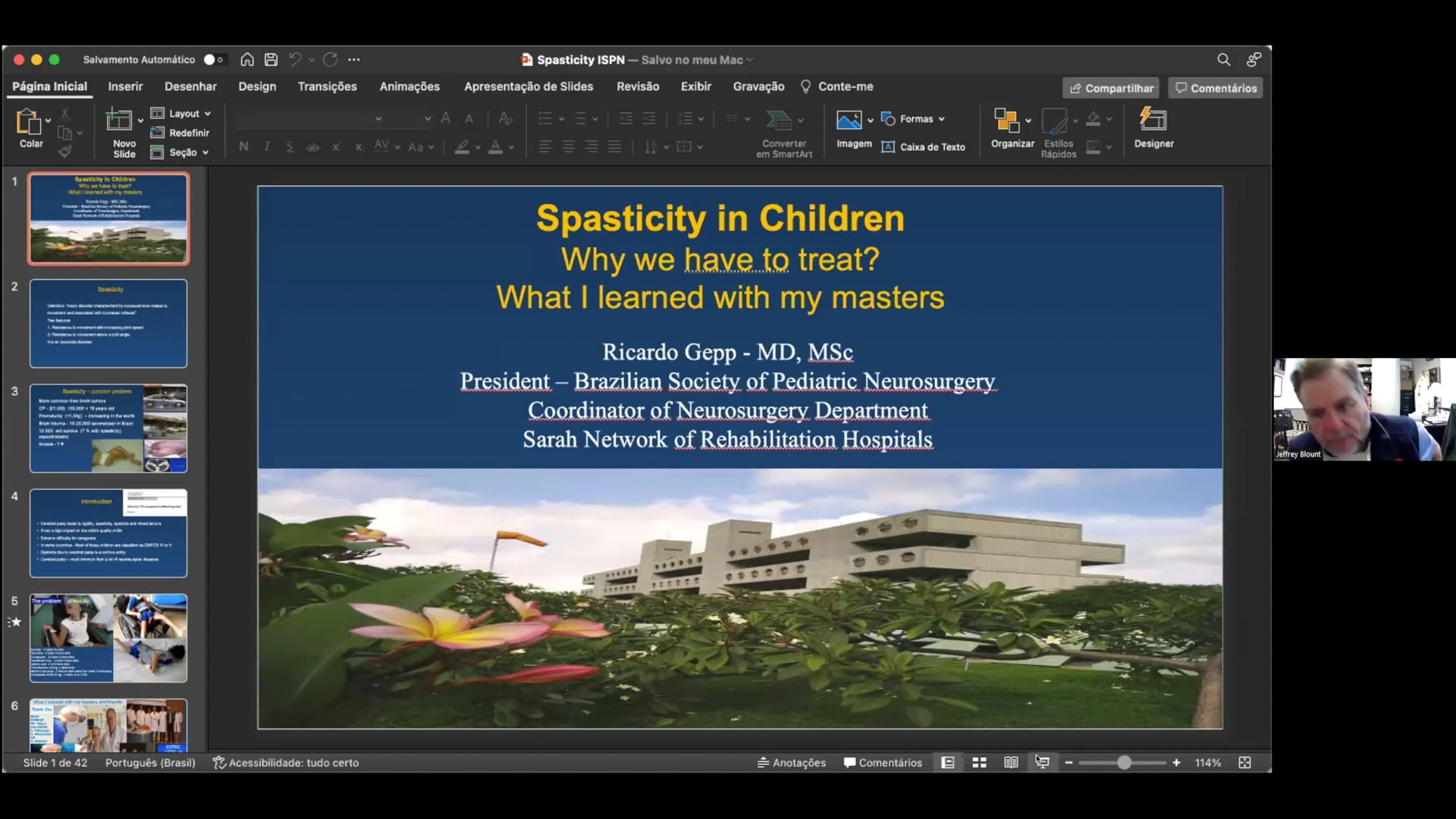Apply italic formatting with I button
This screenshot has width=1456, height=819.
(x=267, y=146)
